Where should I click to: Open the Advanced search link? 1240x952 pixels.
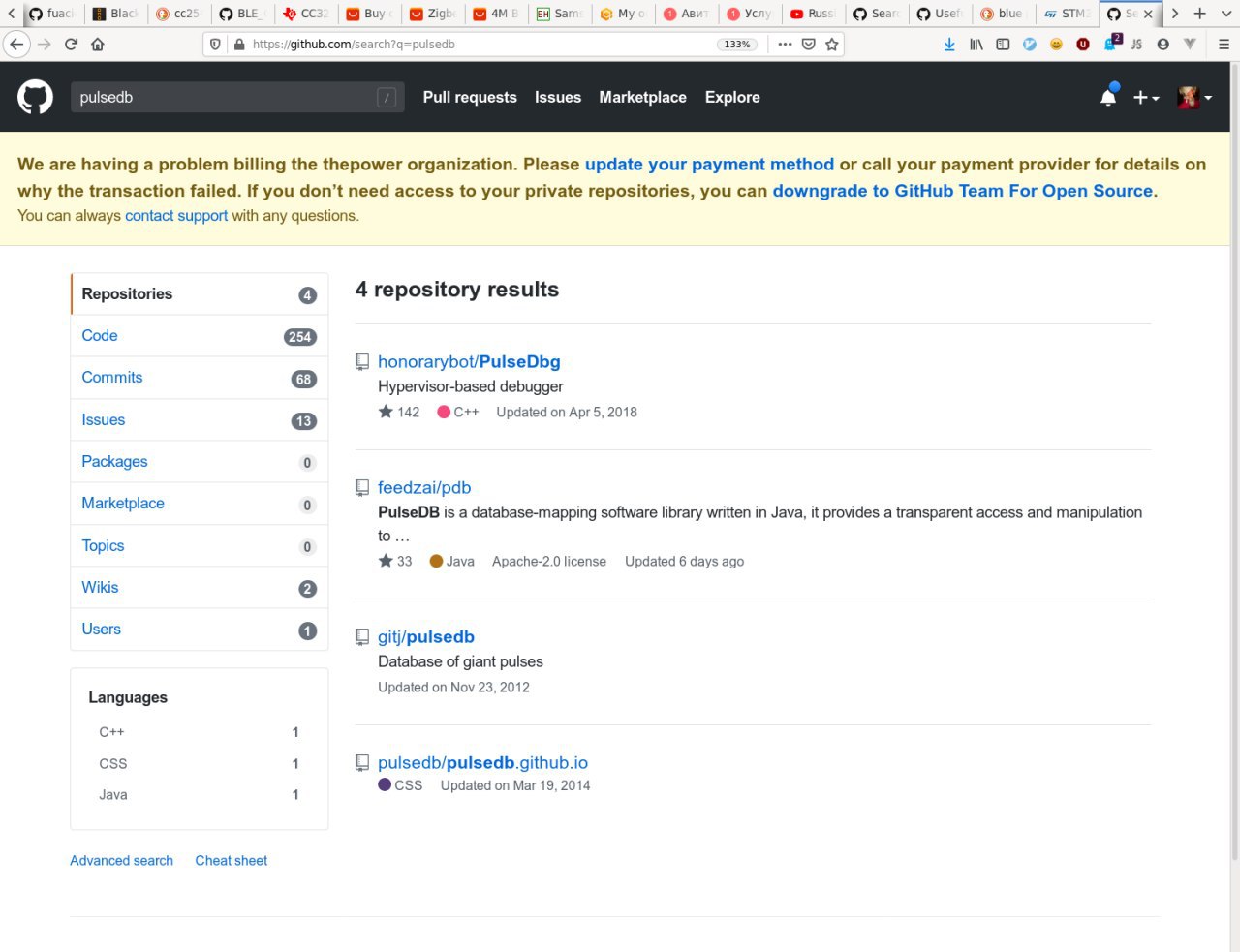(121, 860)
